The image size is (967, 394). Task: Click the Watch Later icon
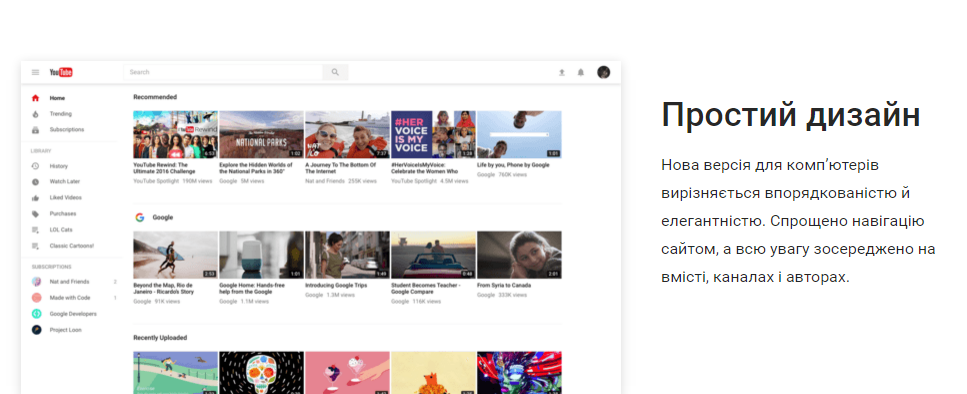point(35,182)
